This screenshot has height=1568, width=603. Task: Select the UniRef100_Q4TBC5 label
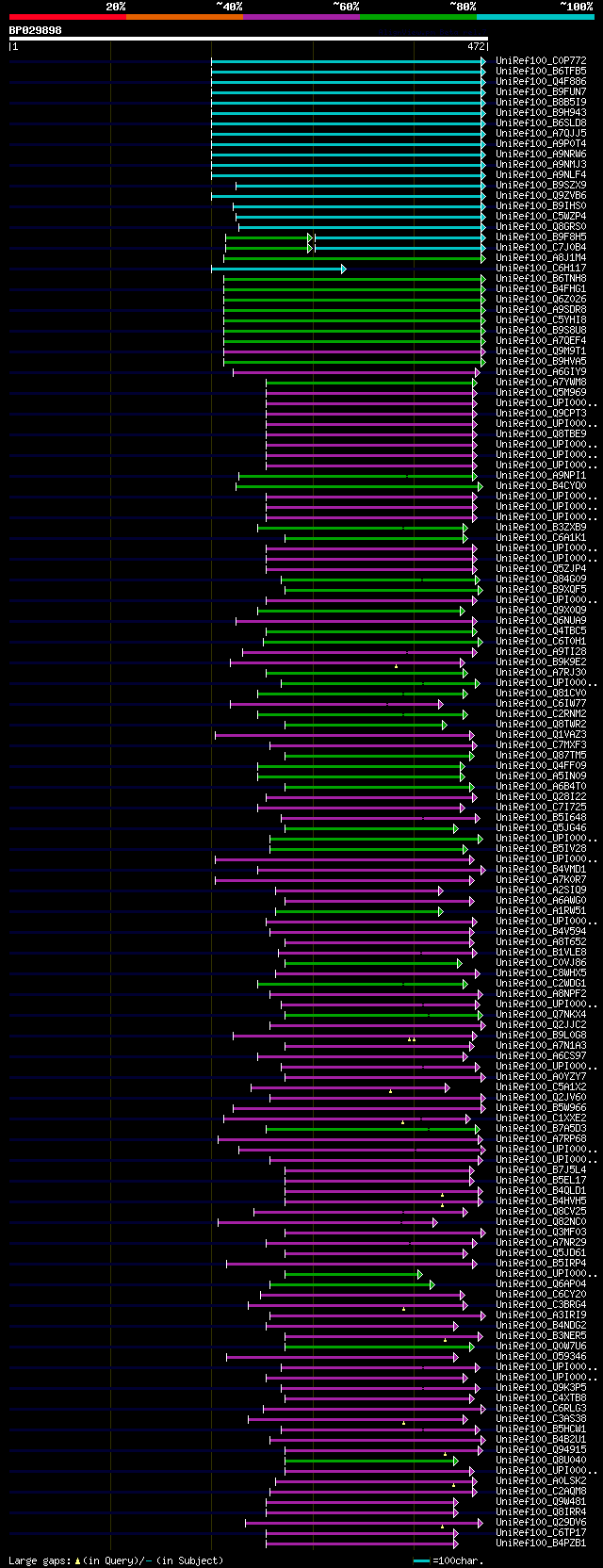pyautogui.click(x=541, y=630)
